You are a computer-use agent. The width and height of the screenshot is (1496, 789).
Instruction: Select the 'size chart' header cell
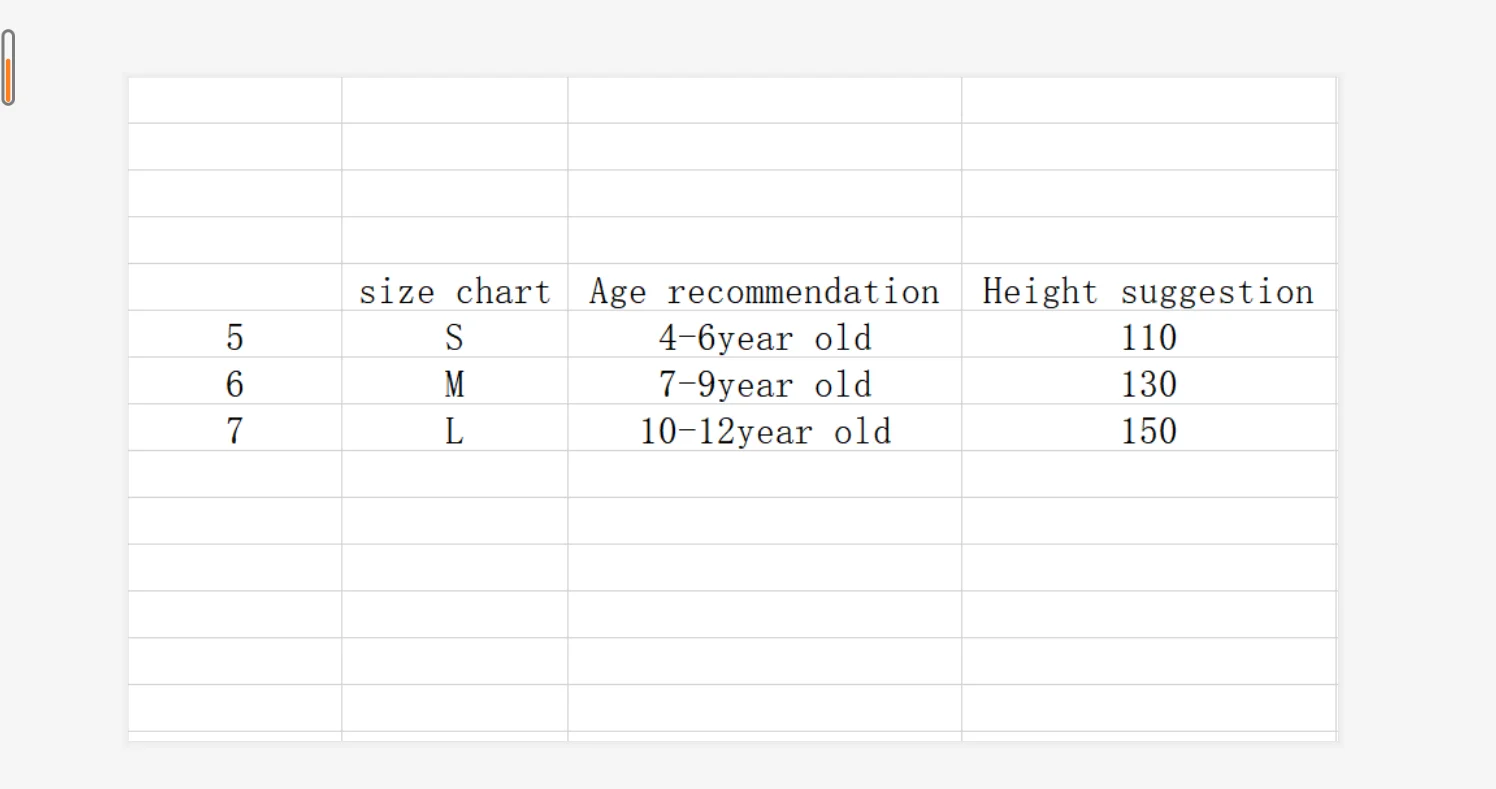(x=455, y=287)
